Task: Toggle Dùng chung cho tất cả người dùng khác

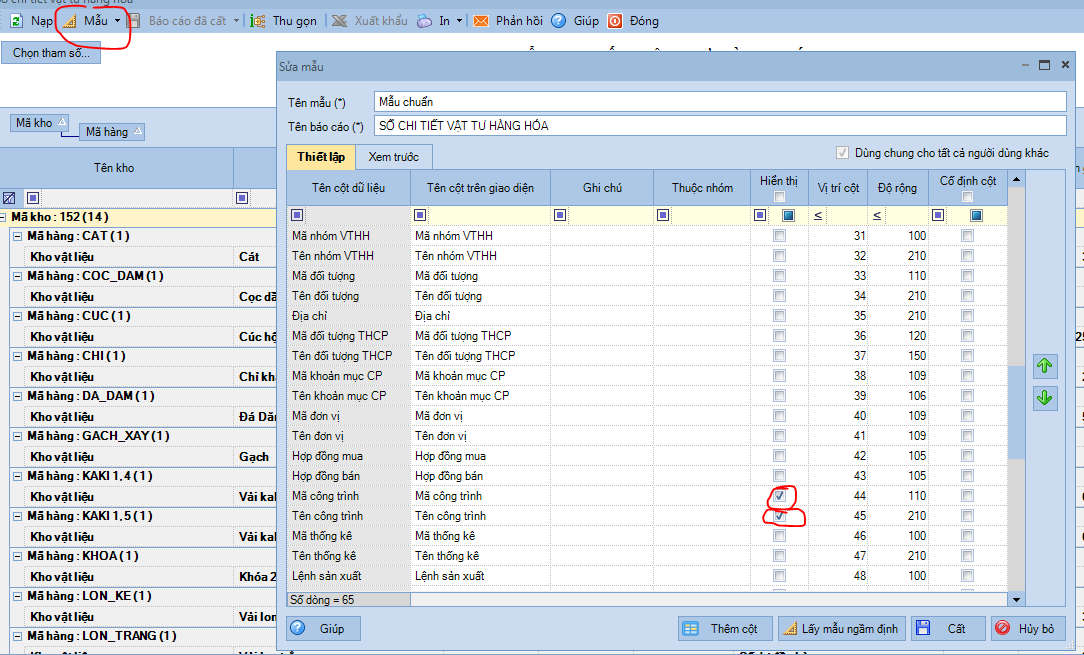Action: click(842, 153)
